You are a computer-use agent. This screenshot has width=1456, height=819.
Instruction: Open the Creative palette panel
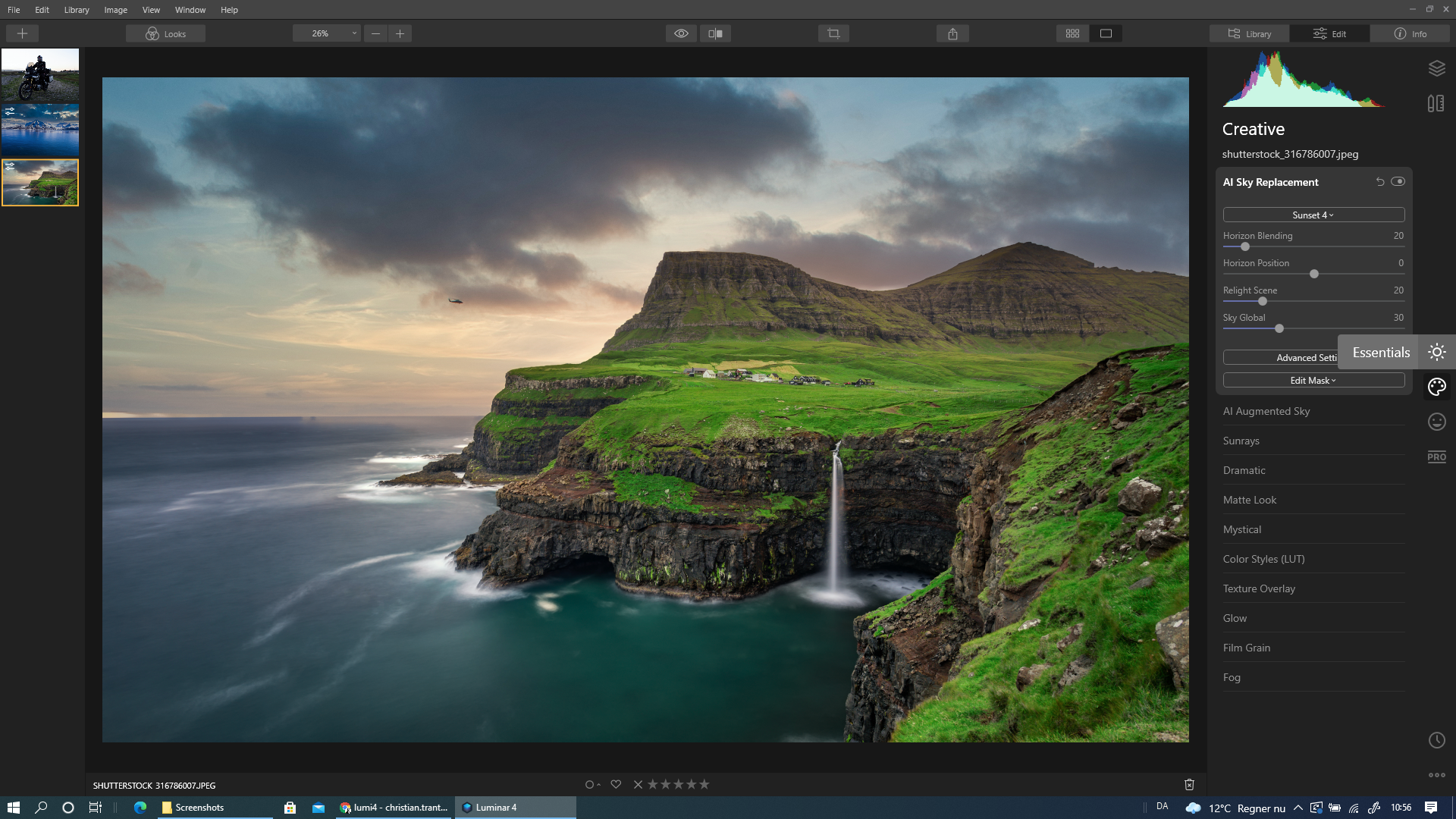1437,386
